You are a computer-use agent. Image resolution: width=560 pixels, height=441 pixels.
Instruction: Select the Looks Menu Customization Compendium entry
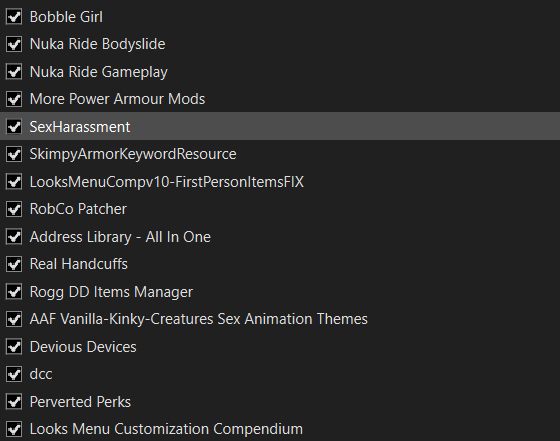click(x=280, y=429)
